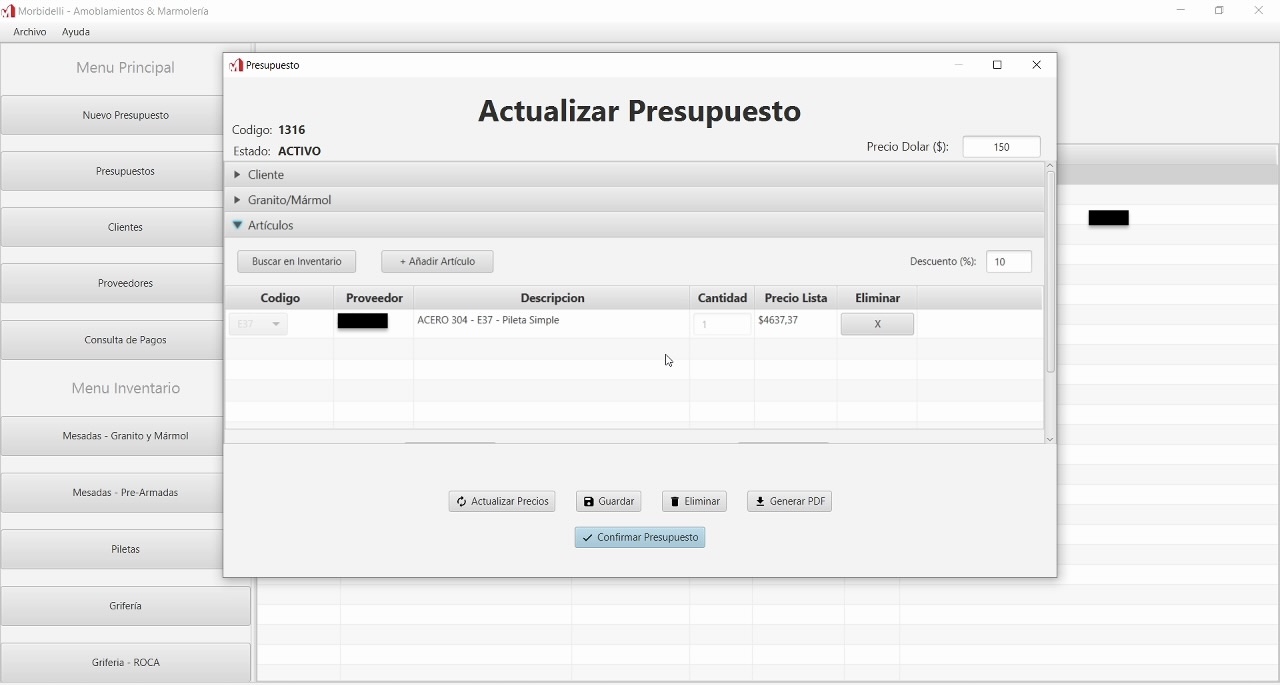Open the Archivo menu
1280x685 pixels.
tap(30, 33)
